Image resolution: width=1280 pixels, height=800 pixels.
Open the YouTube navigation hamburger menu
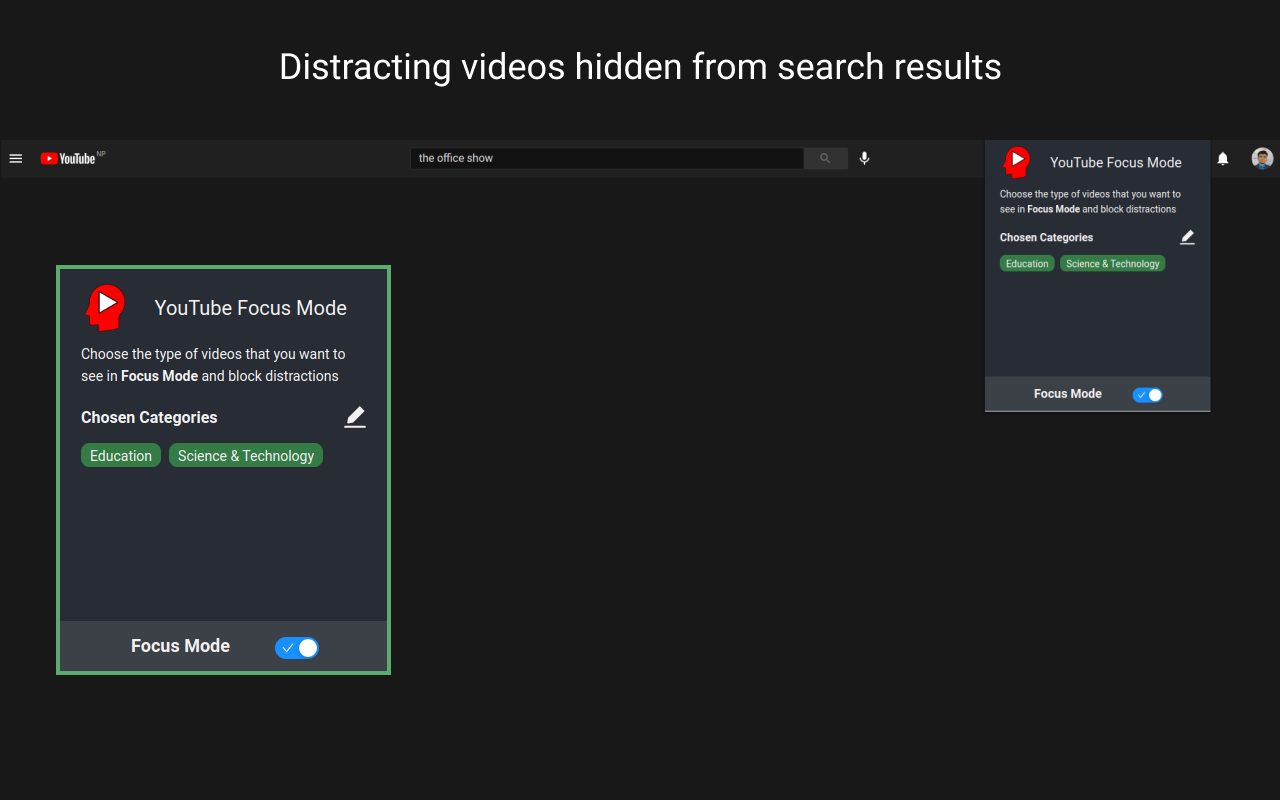pos(16,158)
